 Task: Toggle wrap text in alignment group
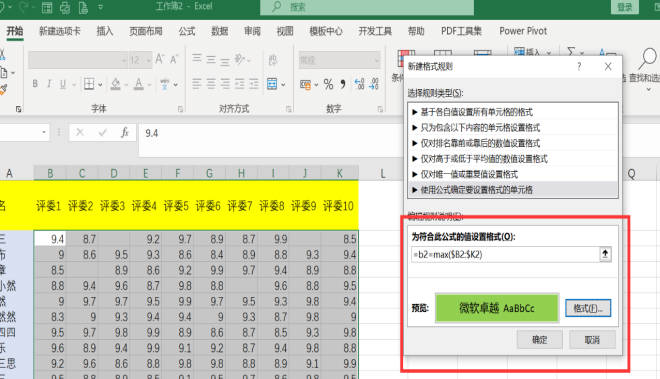[x=273, y=60]
